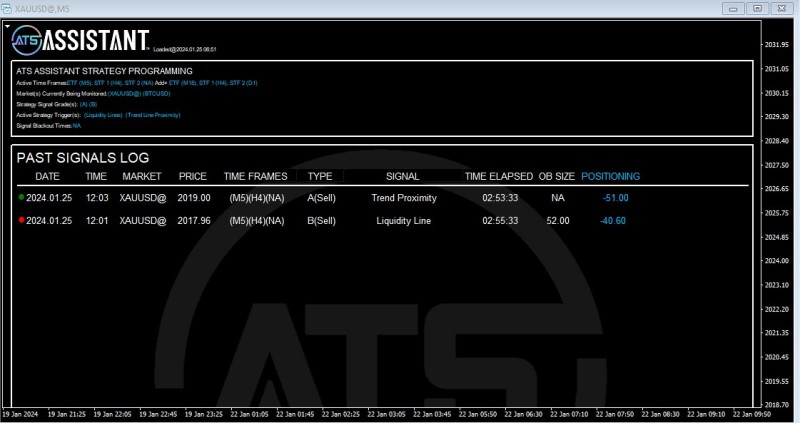Click the DATE column header

point(47,177)
